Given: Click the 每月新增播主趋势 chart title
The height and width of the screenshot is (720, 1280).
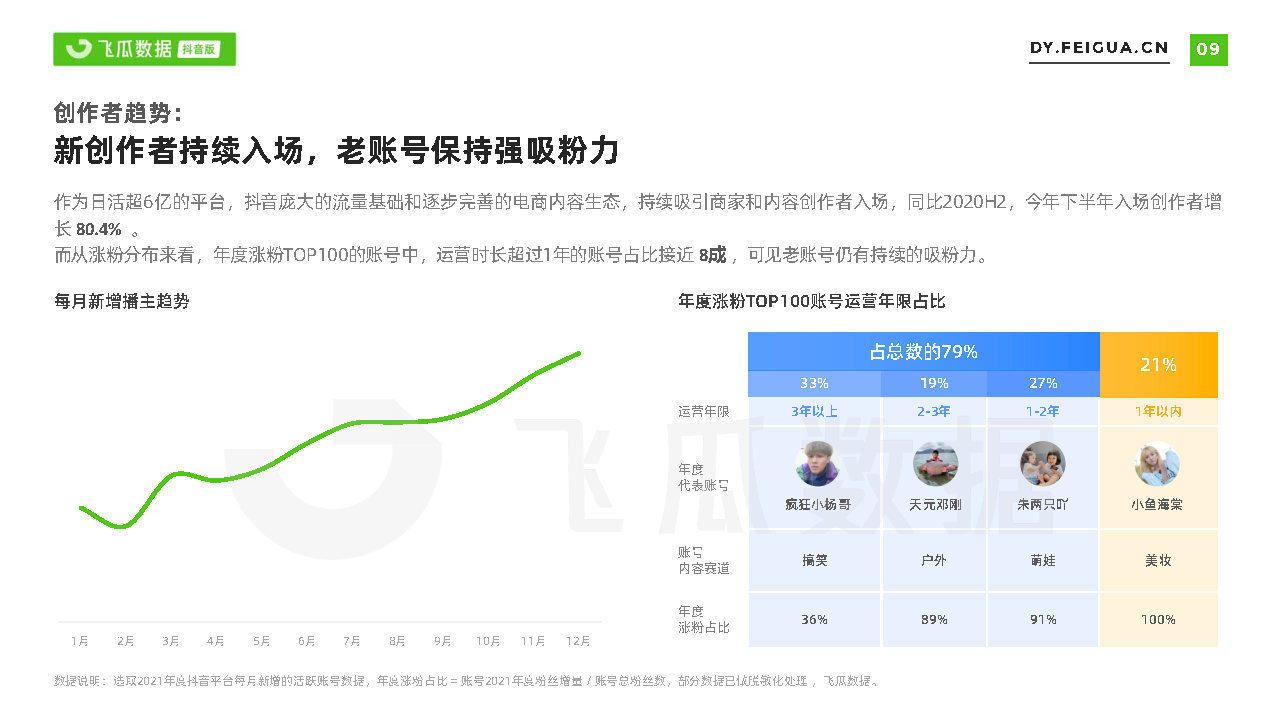Looking at the screenshot, I should pyautogui.click(x=122, y=301).
